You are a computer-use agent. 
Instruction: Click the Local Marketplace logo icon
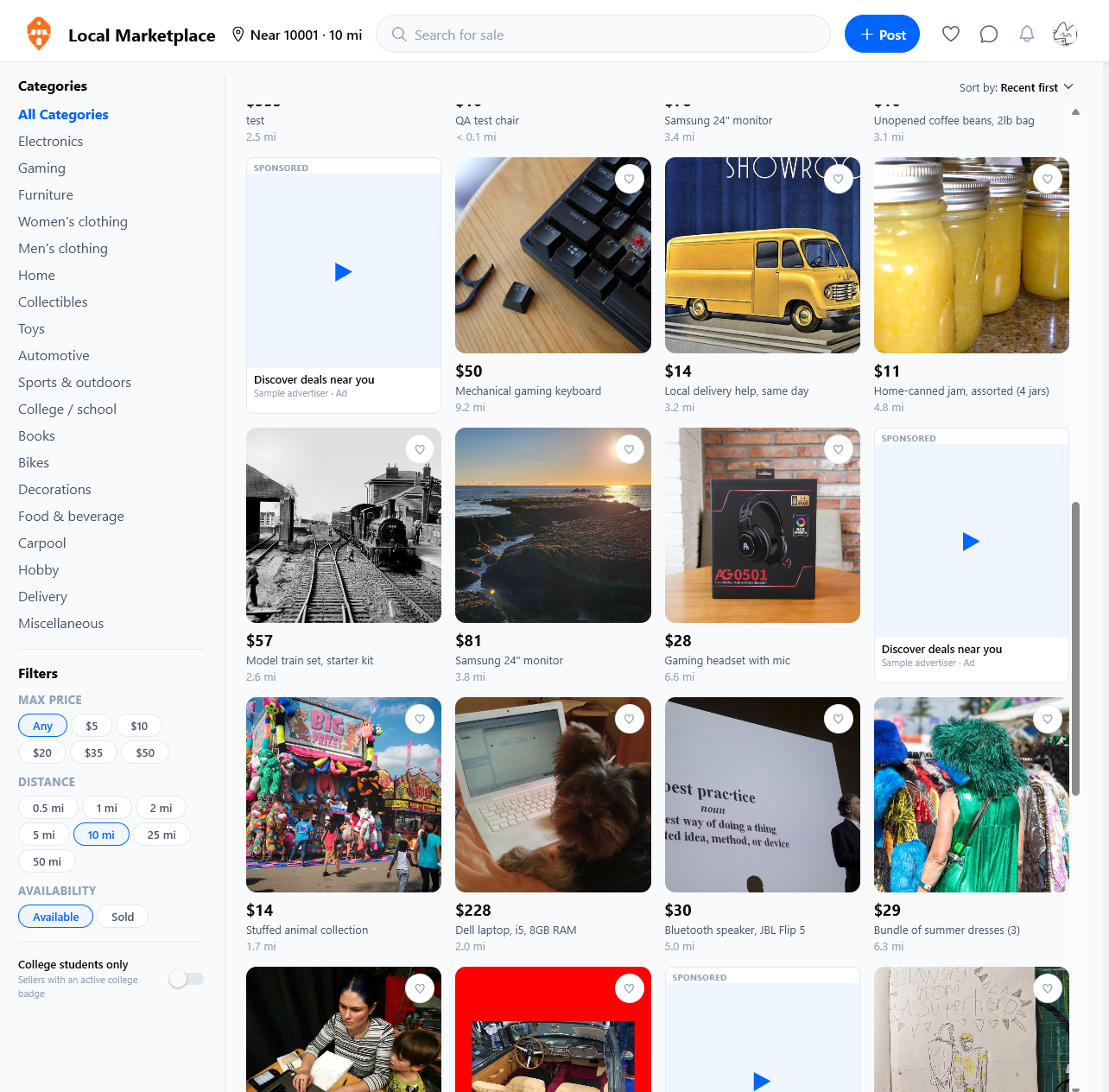point(39,34)
